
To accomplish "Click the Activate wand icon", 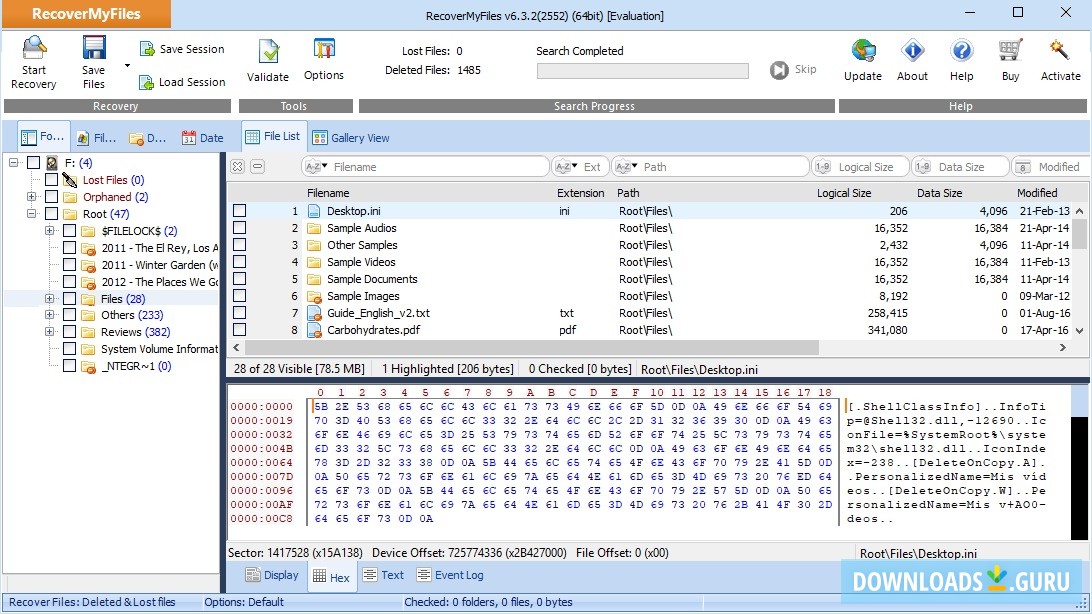I will tap(1060, 50).
